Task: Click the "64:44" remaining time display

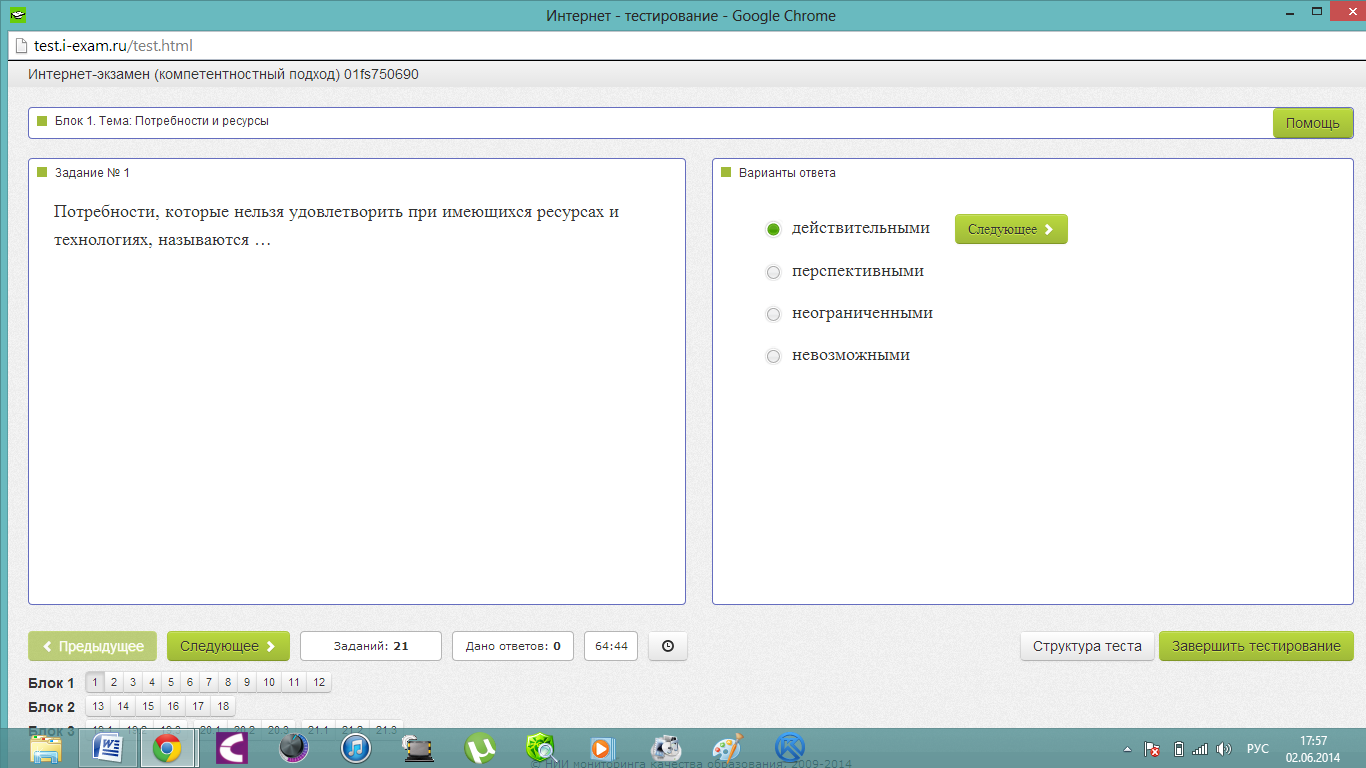Action: (611, 646)
